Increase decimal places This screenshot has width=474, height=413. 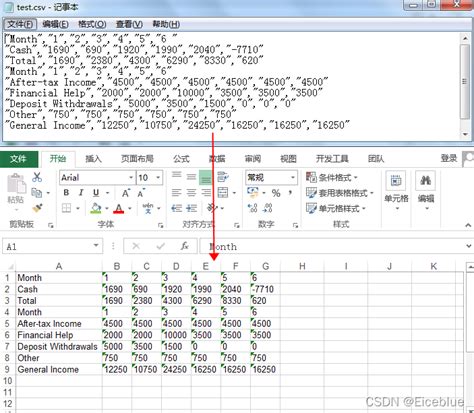point(253,208)
